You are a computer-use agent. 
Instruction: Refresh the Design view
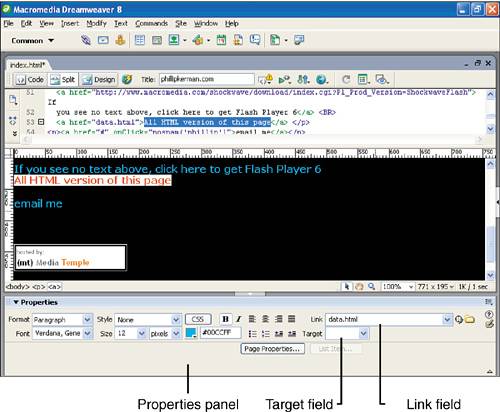346,79
